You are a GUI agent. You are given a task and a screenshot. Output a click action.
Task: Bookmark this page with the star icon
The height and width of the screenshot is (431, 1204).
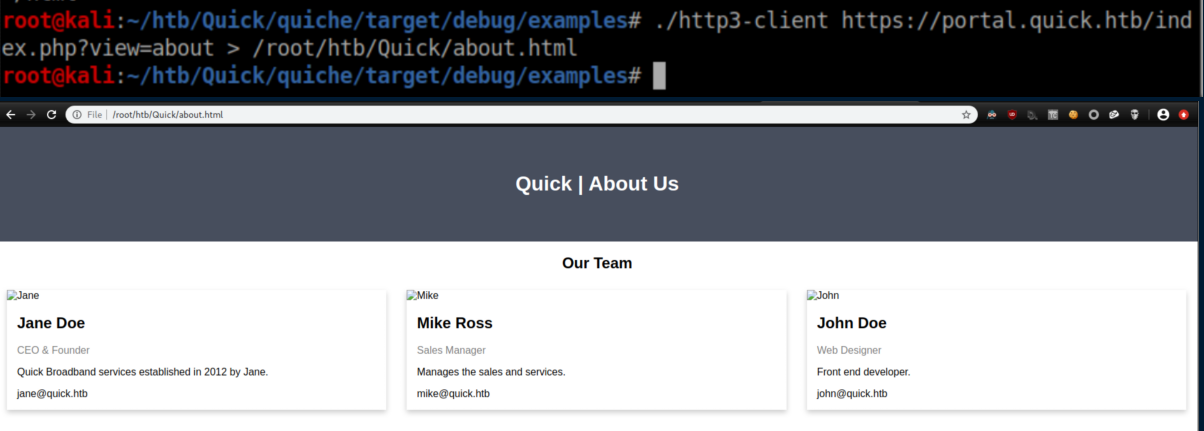966,115
